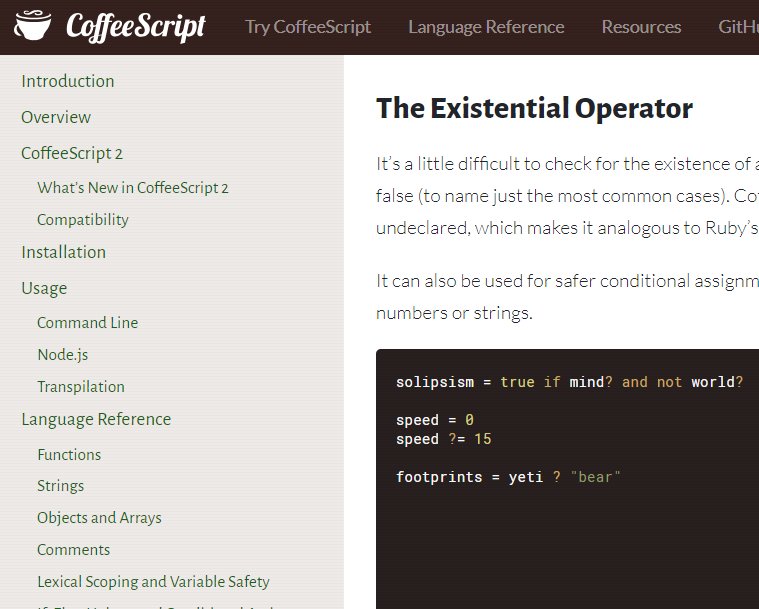Click paragraph starting 'It can also be used'
The image size is (759, 609).
(x=567, y=296)
